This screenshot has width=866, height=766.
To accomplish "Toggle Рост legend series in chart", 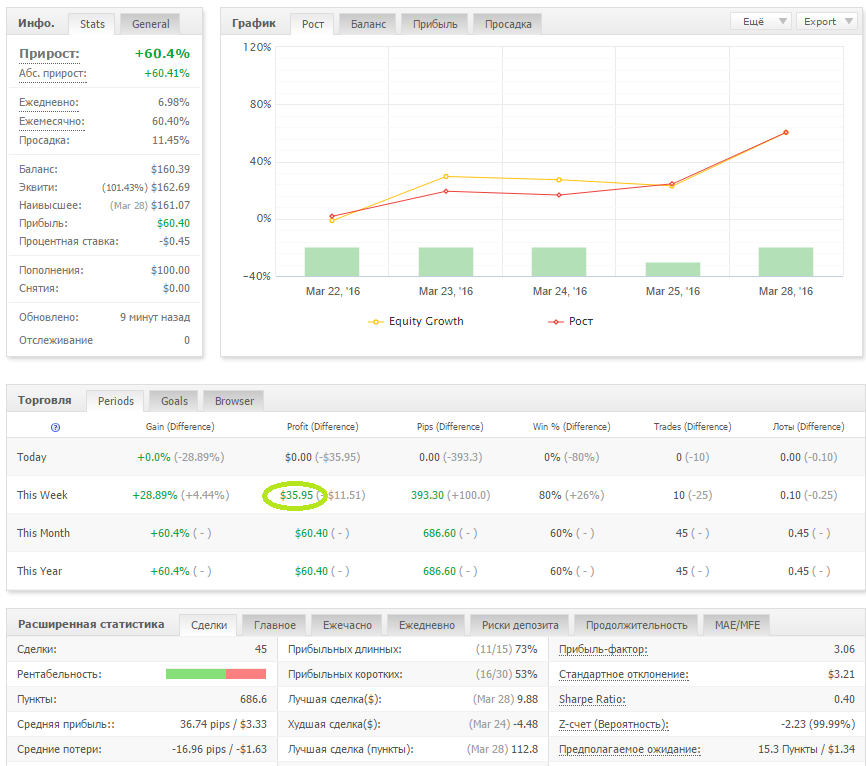I will point(570,321).
